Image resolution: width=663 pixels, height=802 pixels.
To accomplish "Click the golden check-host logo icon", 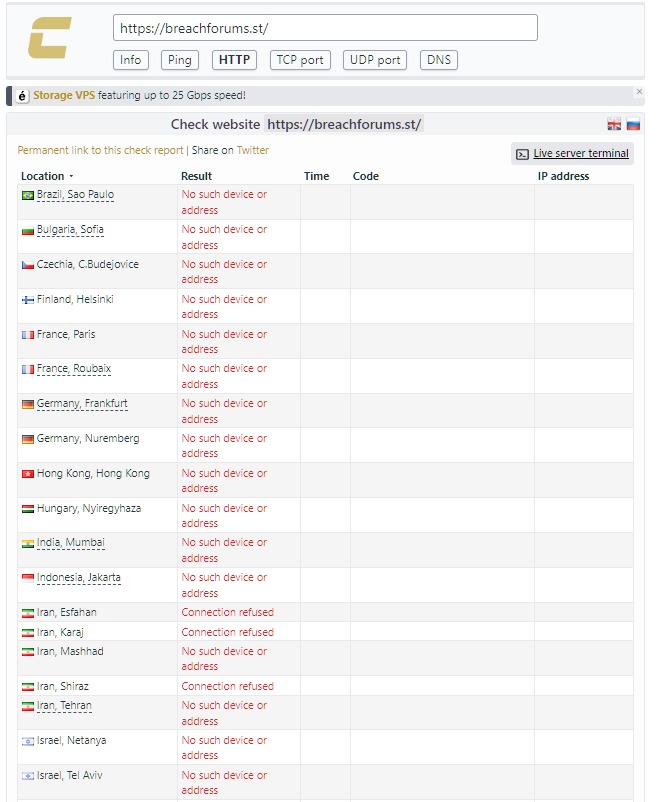I will [x=49, y=38].
